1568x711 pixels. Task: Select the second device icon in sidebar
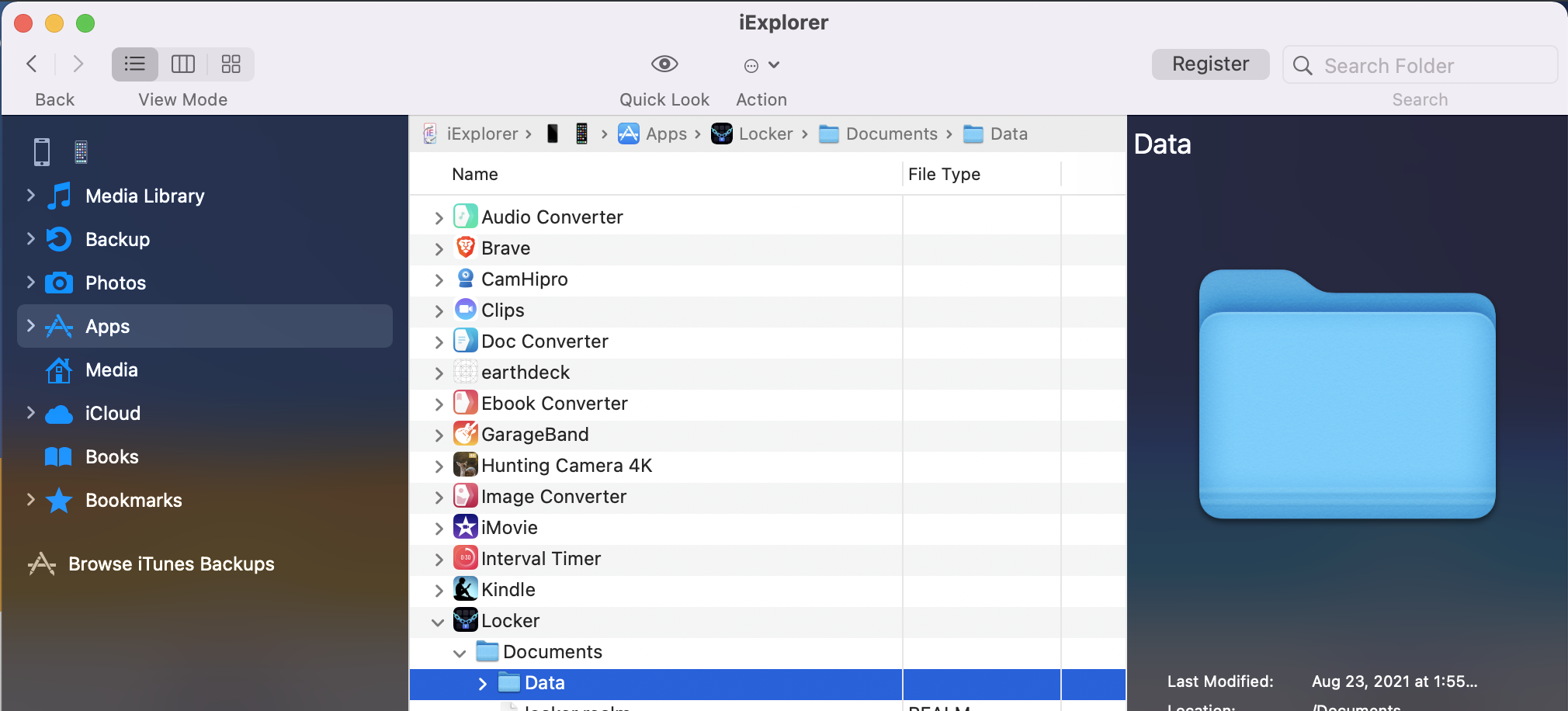[81, 152]
